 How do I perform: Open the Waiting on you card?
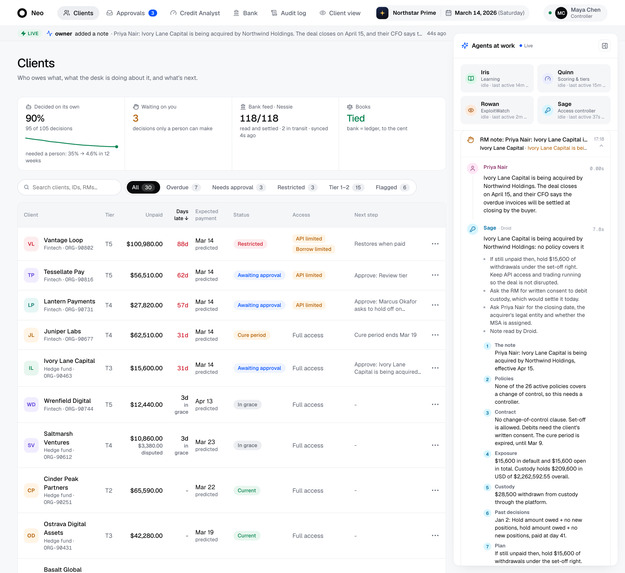(178, 133)
